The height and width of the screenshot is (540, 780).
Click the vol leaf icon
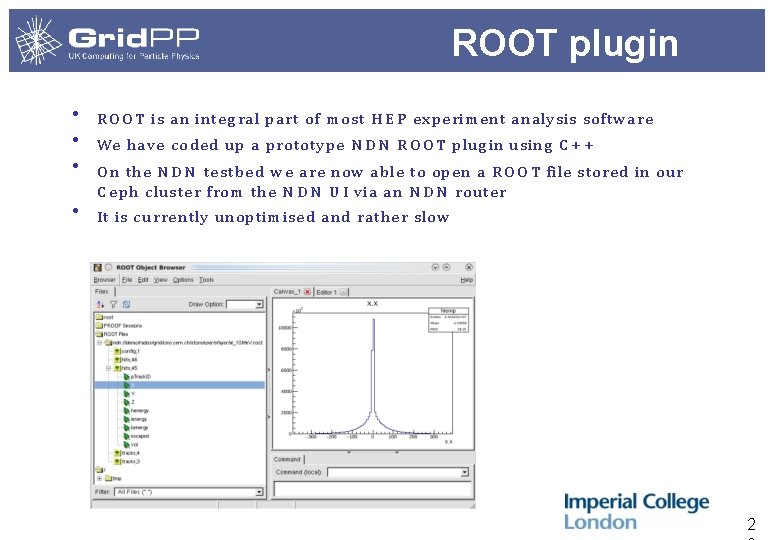[x=126, y=445]
